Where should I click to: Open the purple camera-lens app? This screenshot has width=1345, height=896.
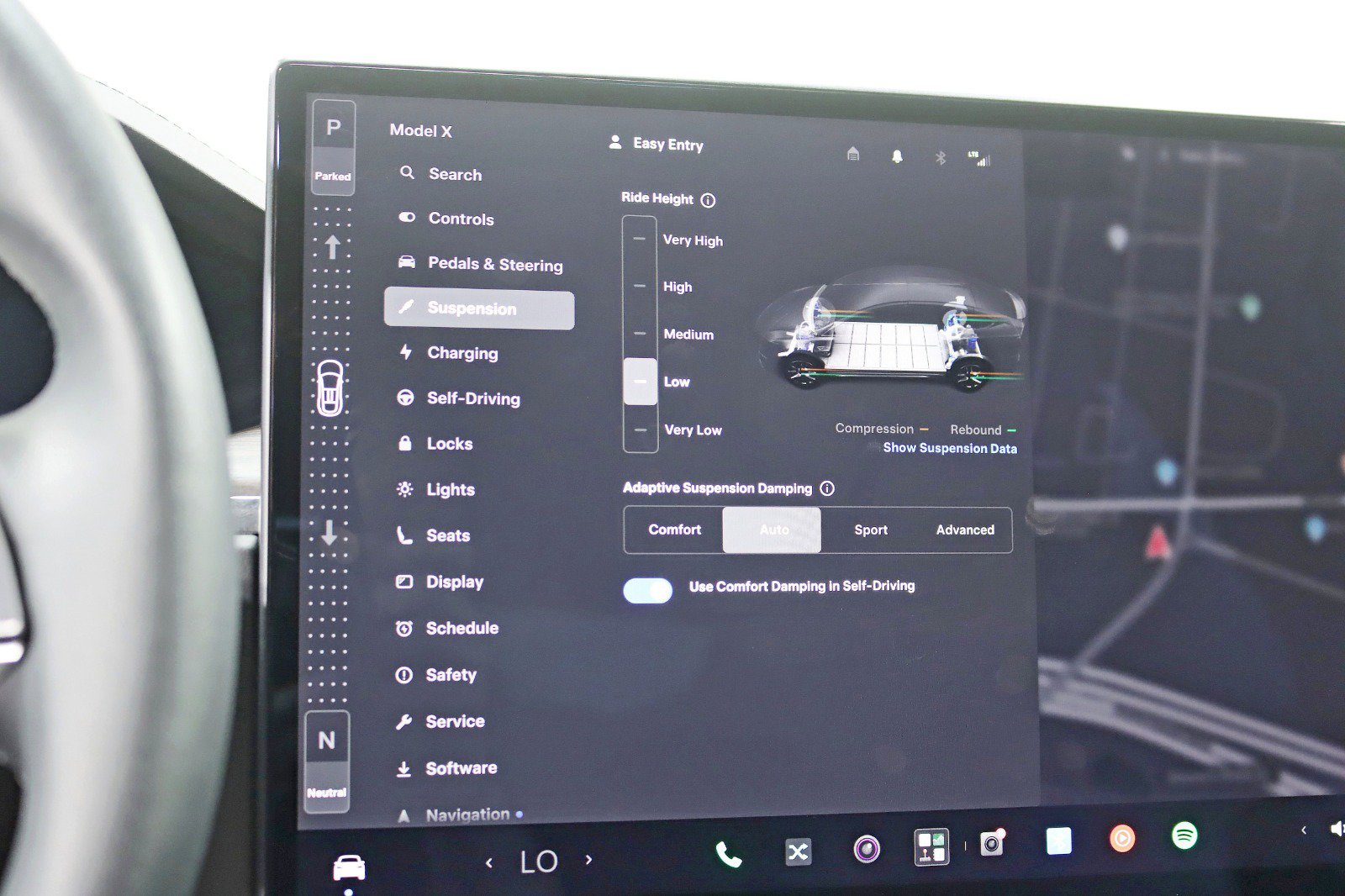click(x=867, y=849)
